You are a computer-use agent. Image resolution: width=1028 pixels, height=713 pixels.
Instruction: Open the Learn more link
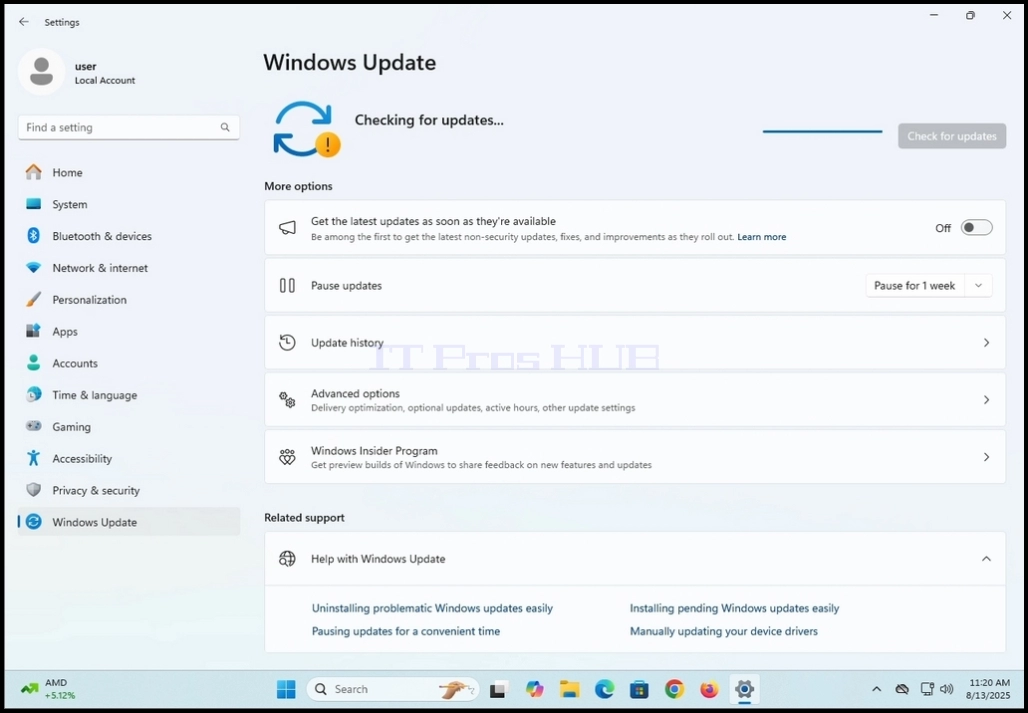pos(762,237)
